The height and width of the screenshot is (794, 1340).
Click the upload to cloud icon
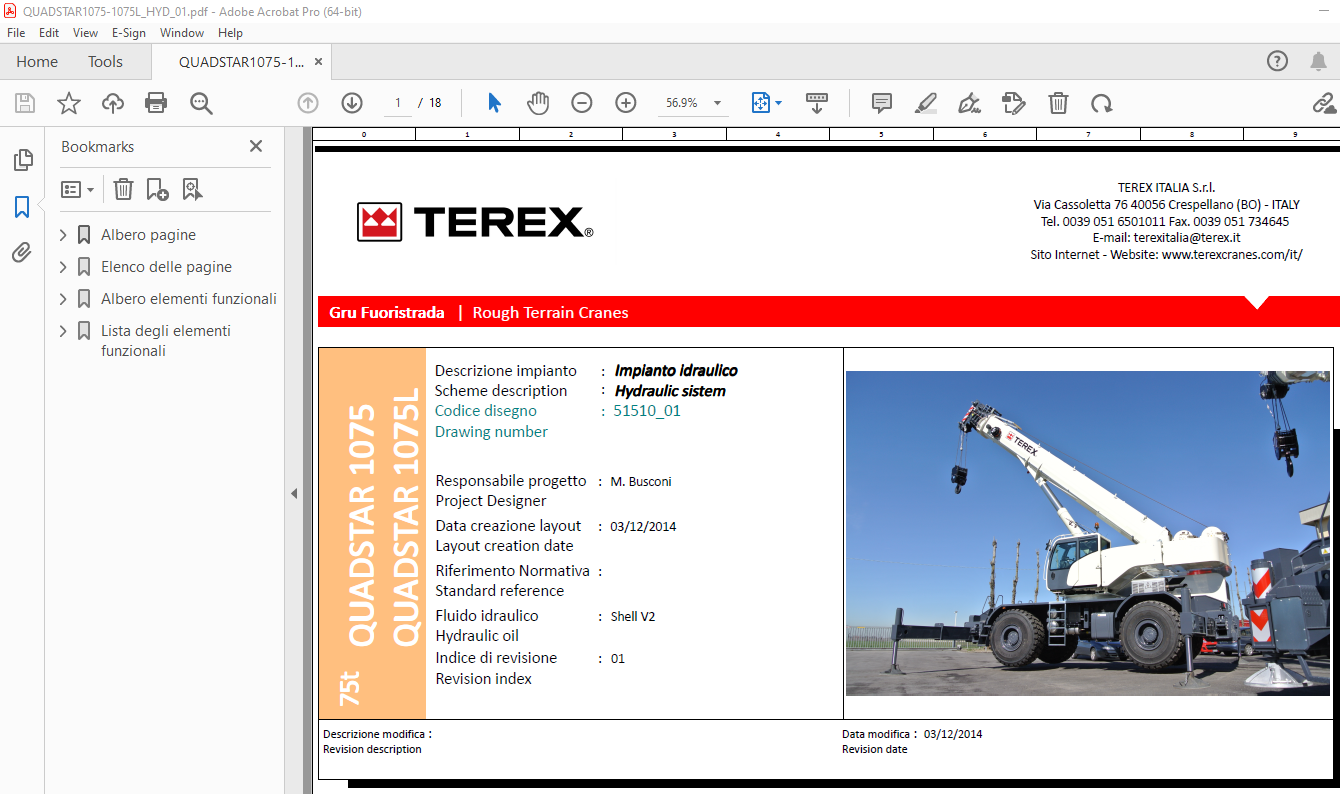pos(112,103)
